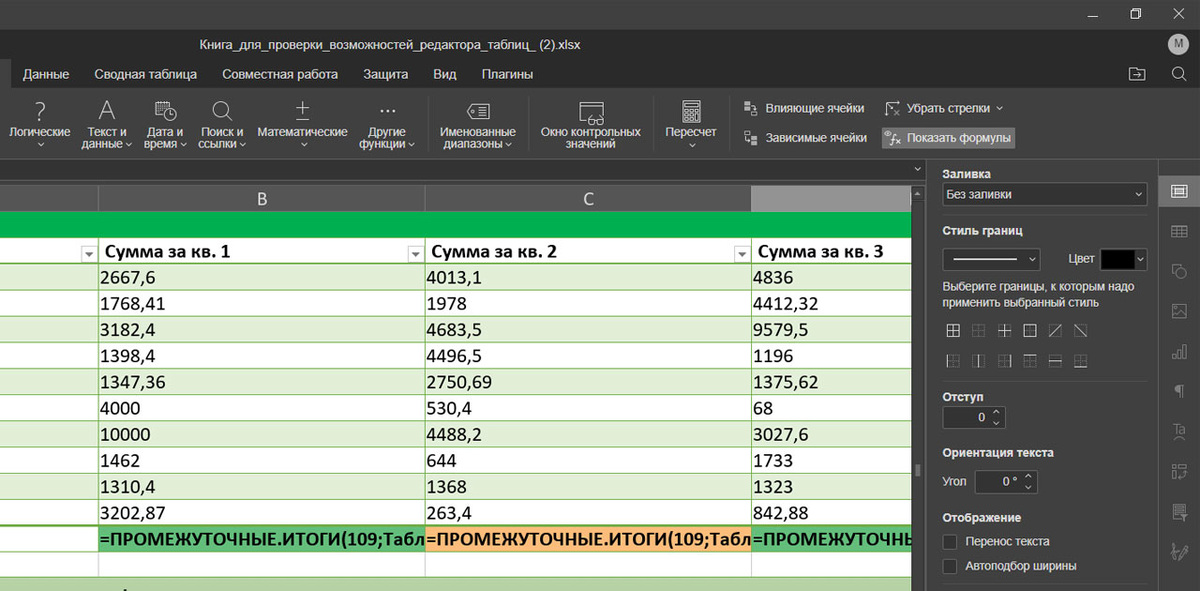This screenshot has height=591, width=1200.
Task: Apply left border only
Action: [954, 361]
